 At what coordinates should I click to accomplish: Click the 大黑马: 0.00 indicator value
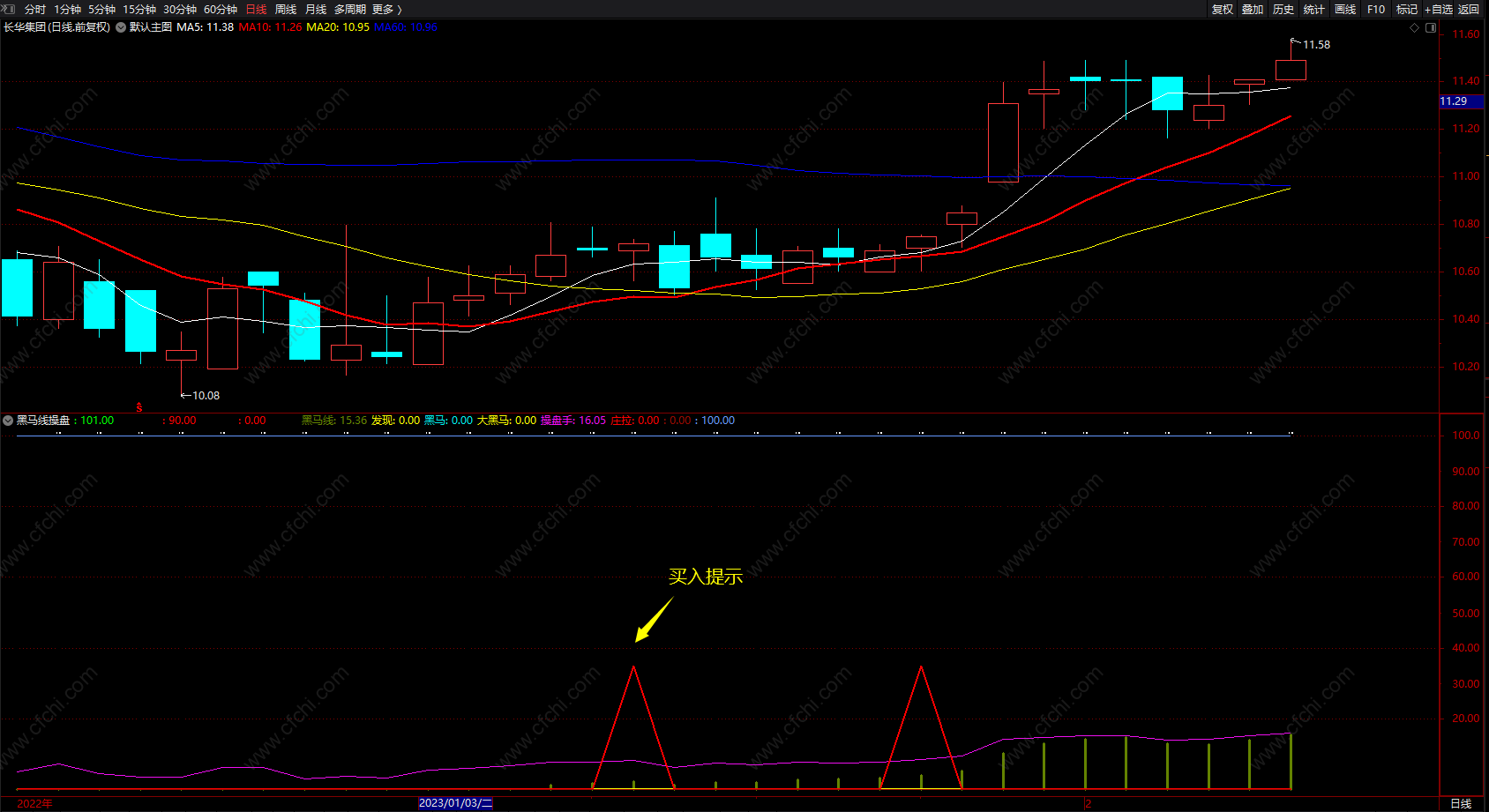coord(506,421)
